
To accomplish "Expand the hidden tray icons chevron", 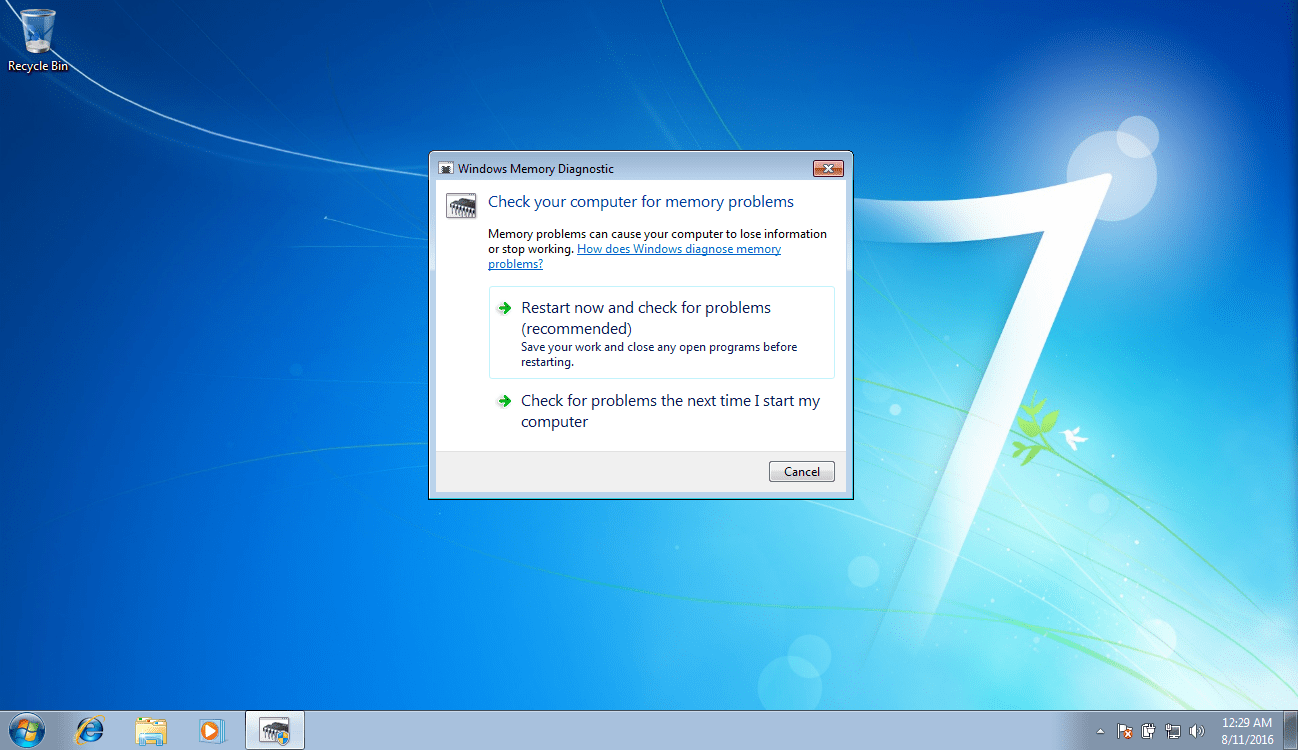I will coord(1100,731).
